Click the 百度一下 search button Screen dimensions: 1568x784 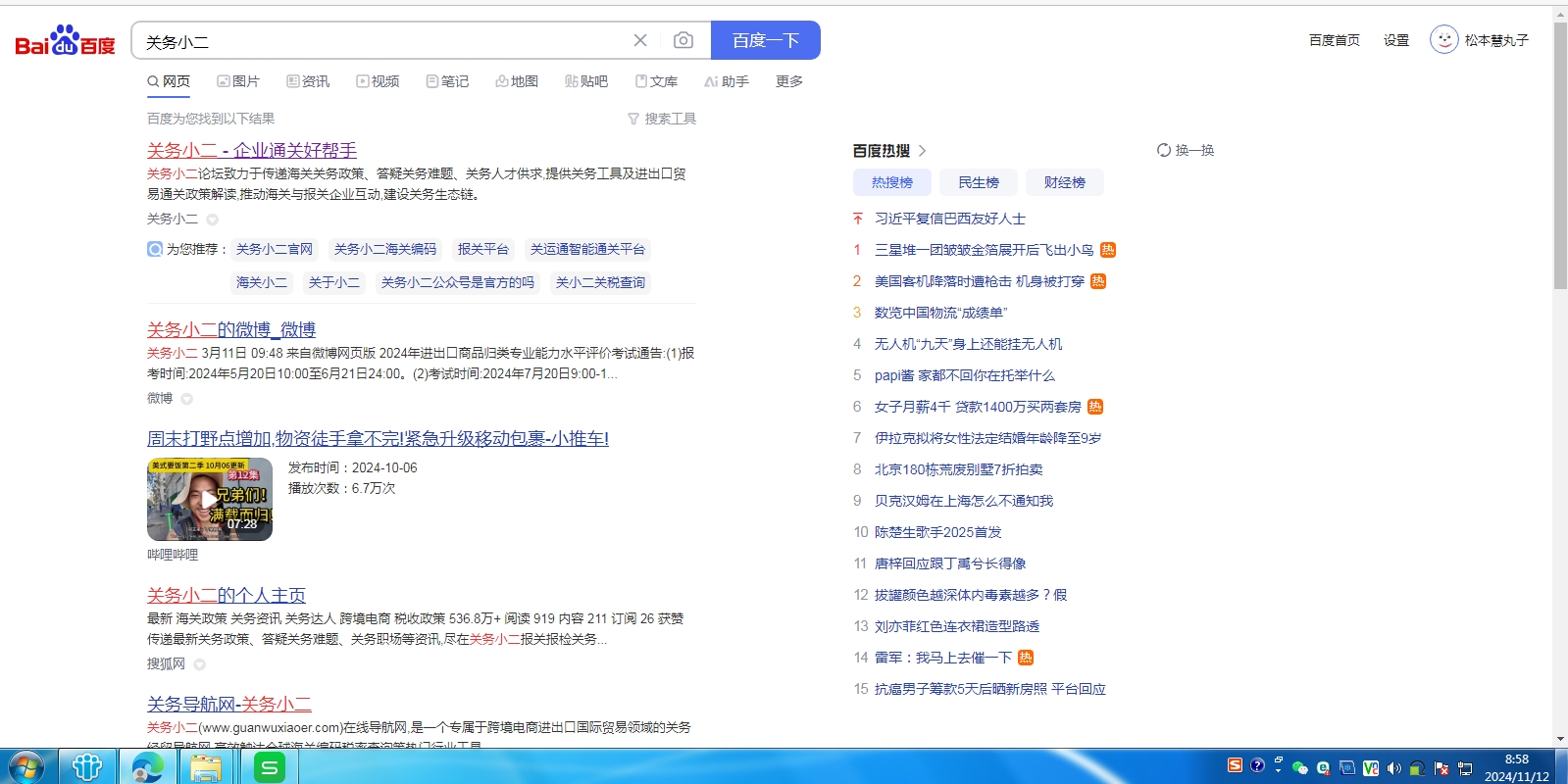(766, 40)
